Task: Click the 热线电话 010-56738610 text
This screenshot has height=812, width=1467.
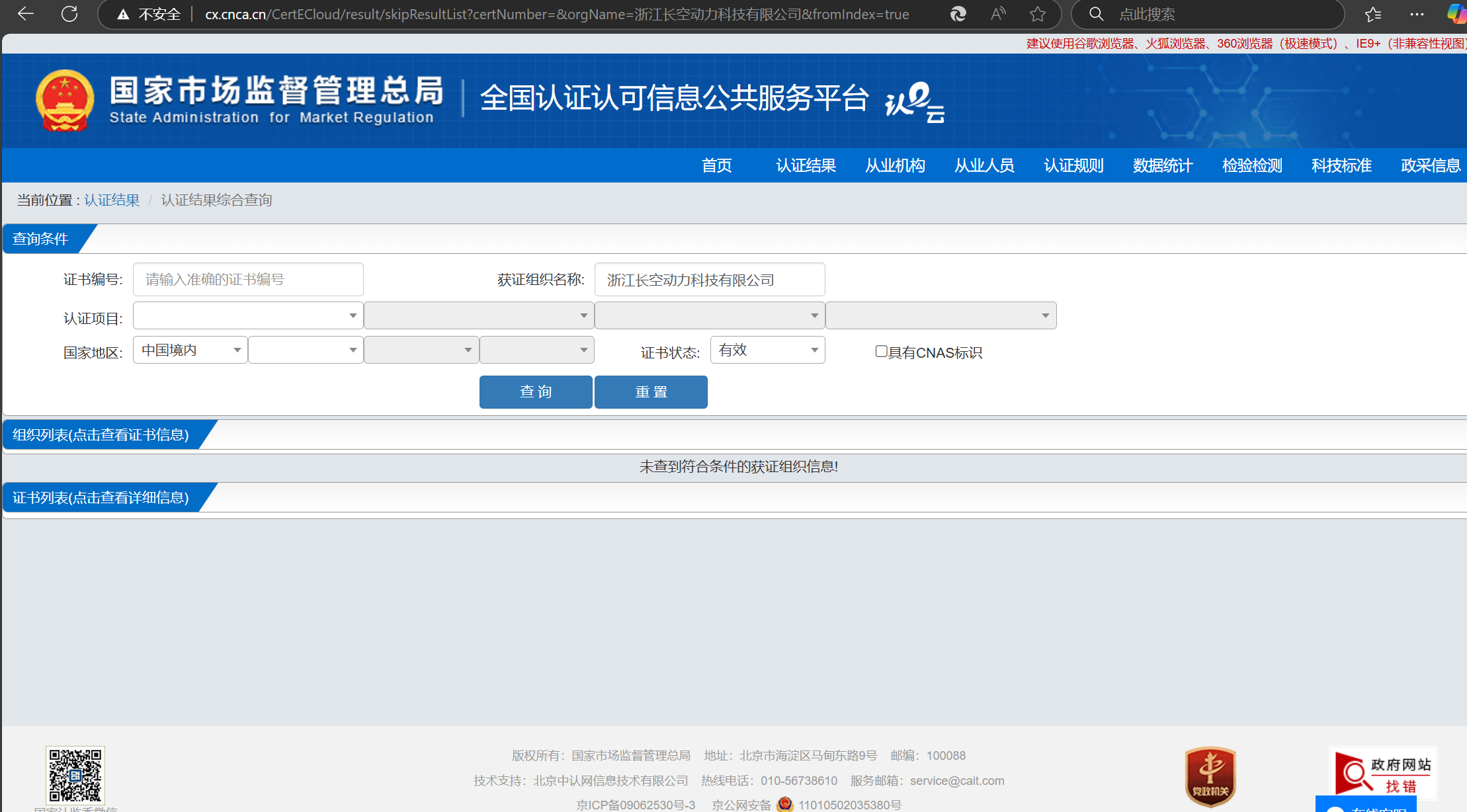Action: [x=769, y=780]
